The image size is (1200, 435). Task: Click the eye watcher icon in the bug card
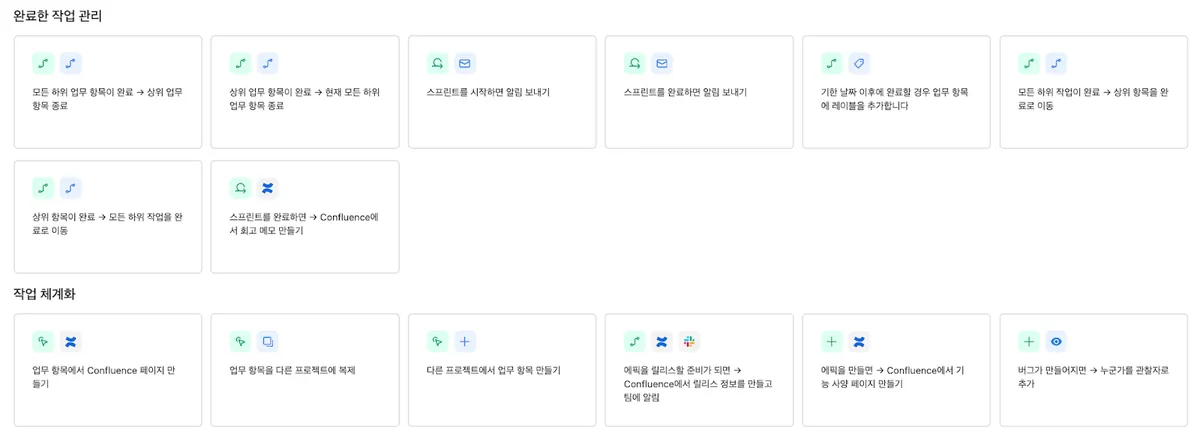1056,341
